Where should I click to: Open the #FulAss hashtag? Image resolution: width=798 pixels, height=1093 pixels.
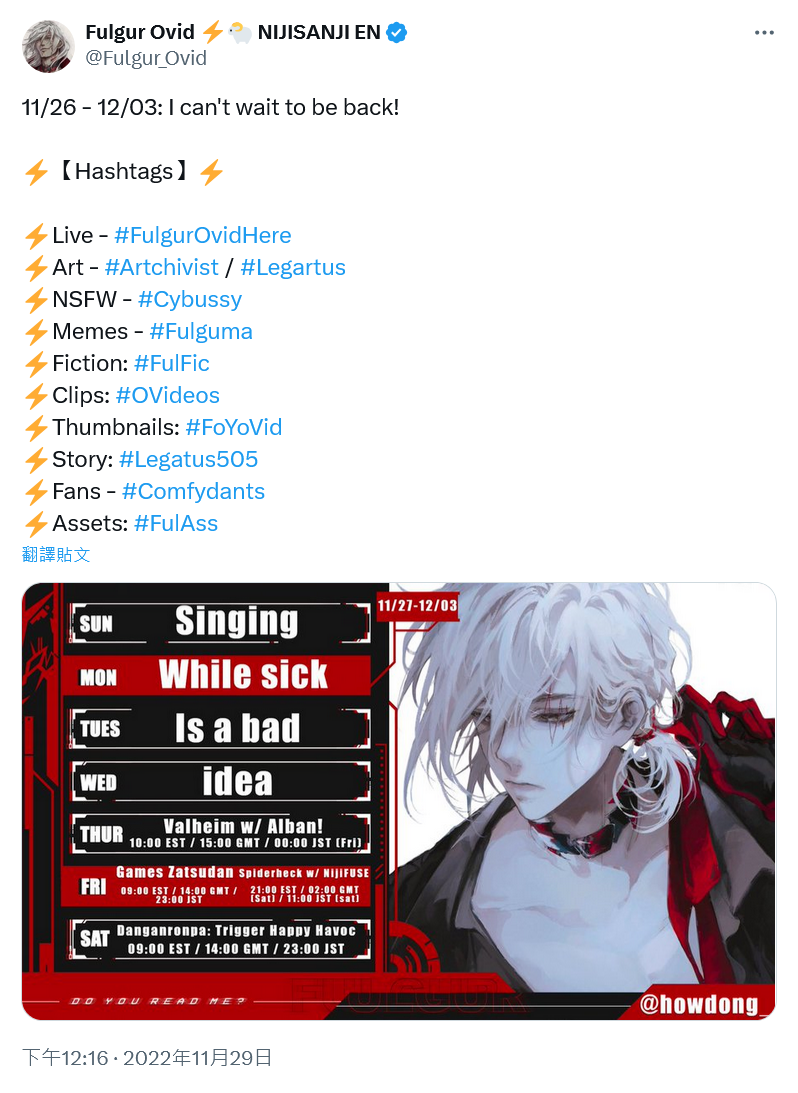click(x=176, y=524)
